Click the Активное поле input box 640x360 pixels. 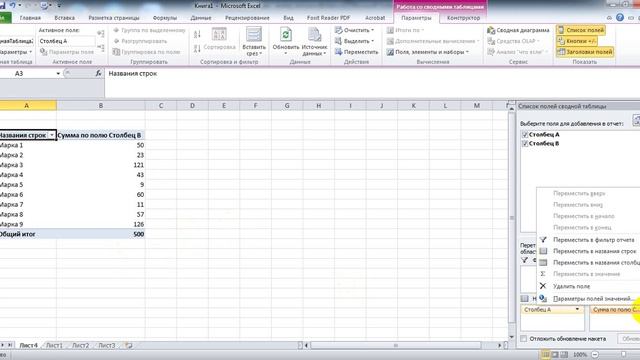tap(67, 41)
